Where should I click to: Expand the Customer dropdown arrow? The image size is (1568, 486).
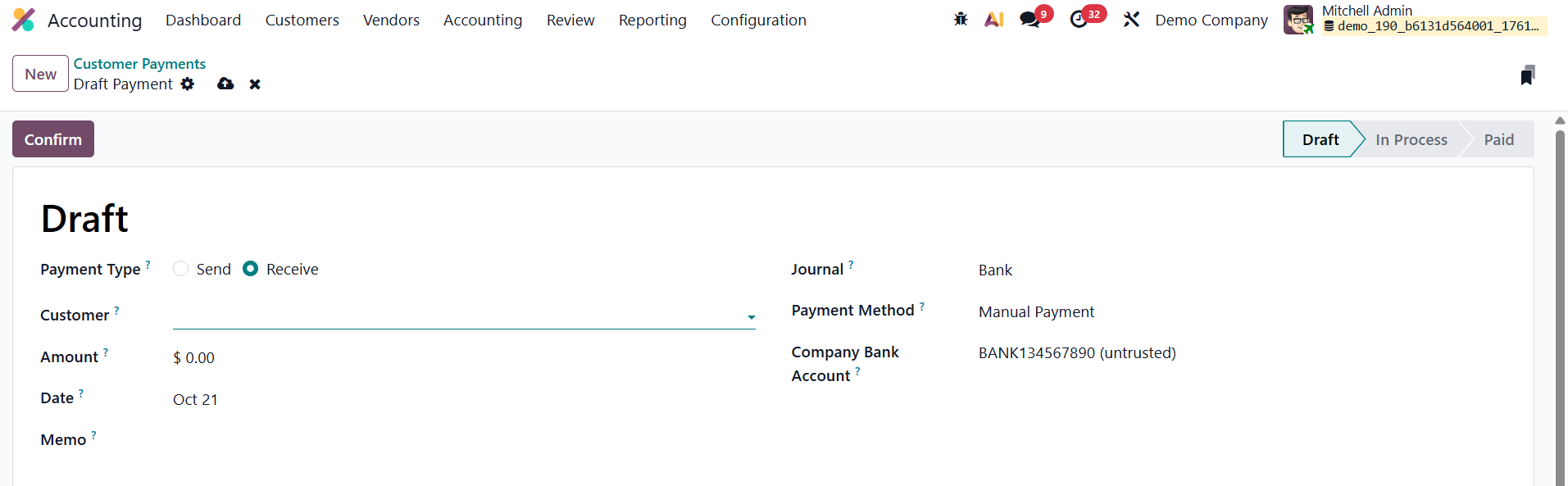pyautogui.click(x=751, y=317)
